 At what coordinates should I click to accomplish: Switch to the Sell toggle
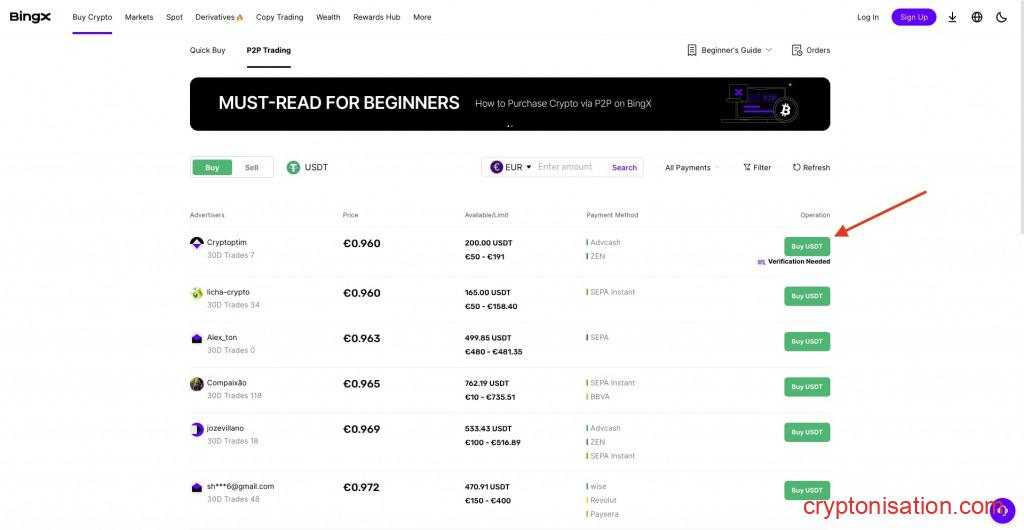click(x=252, y=168)
